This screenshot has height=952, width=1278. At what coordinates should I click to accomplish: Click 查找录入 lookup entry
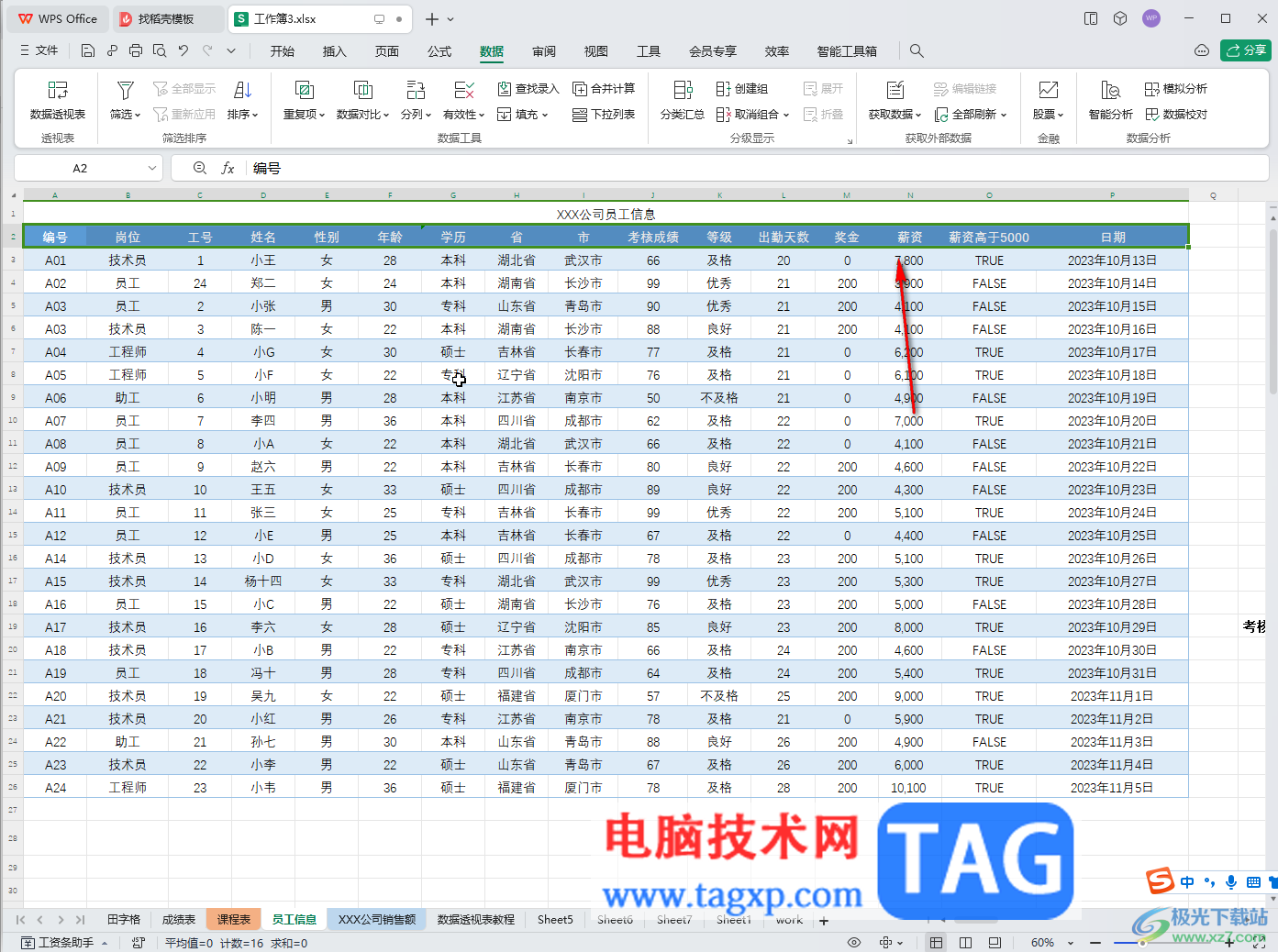528,89
